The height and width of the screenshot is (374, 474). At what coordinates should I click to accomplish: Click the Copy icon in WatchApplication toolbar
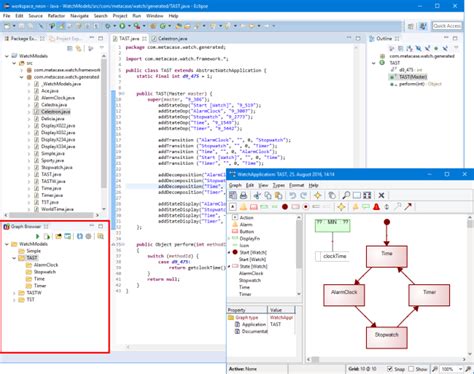268,195
